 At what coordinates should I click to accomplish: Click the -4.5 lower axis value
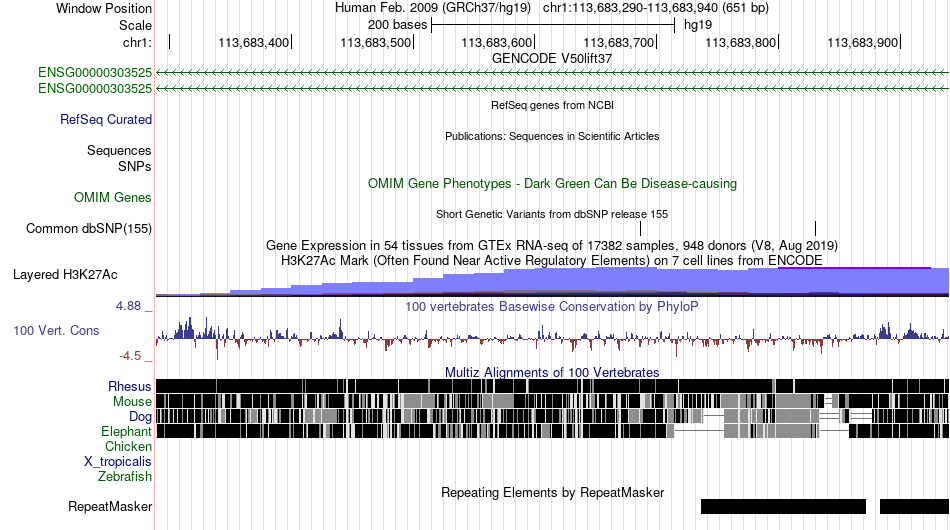pos(130,356)
